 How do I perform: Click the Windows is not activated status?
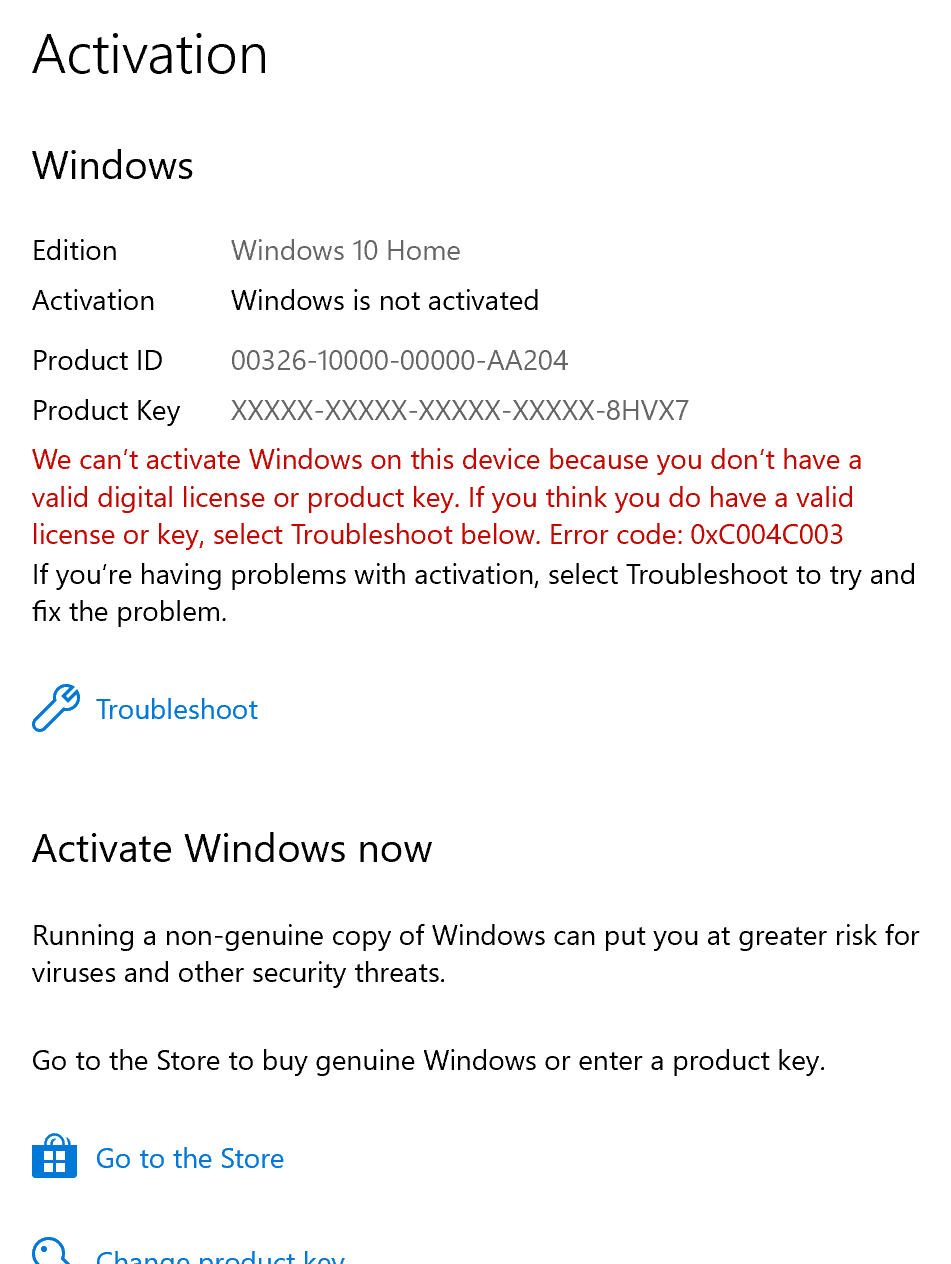(x=385, y=300)
